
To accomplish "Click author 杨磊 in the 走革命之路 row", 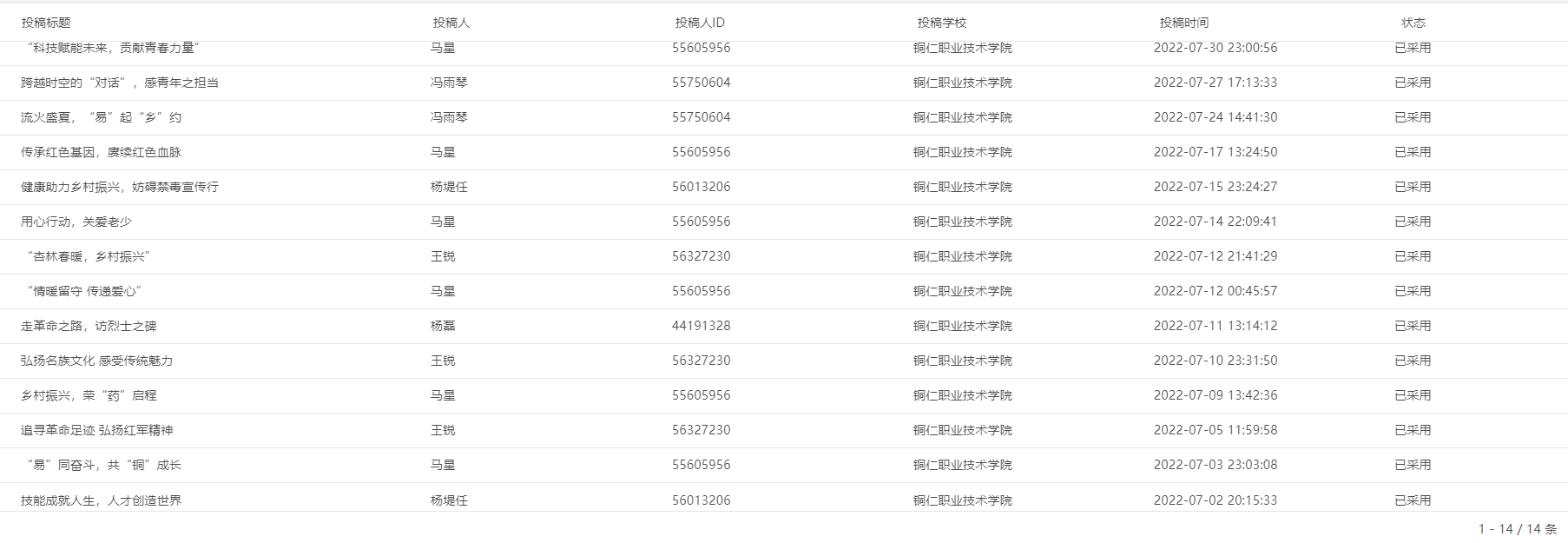I will [x=443, y=326].
